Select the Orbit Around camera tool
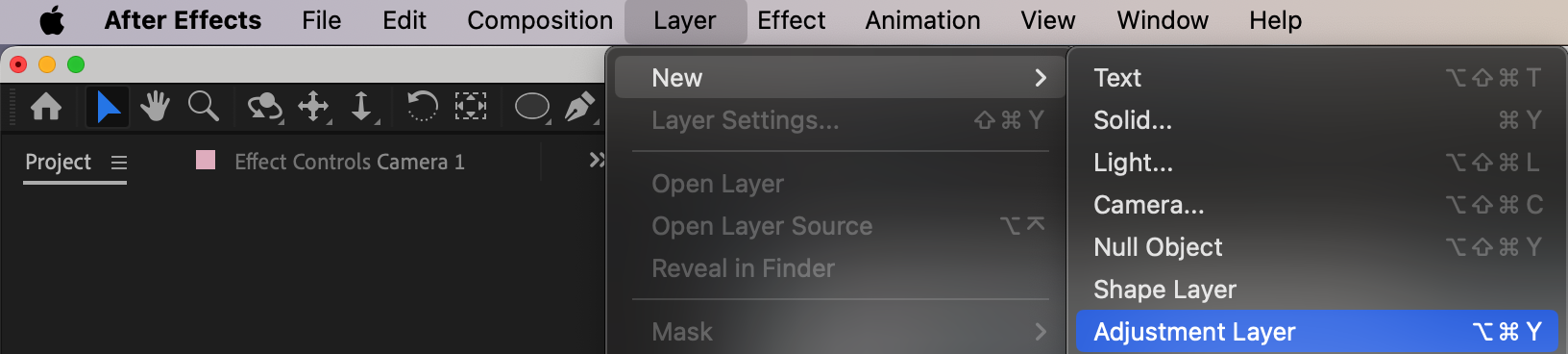This screenshot has height=354, width=1568. [x=264, y=107]
